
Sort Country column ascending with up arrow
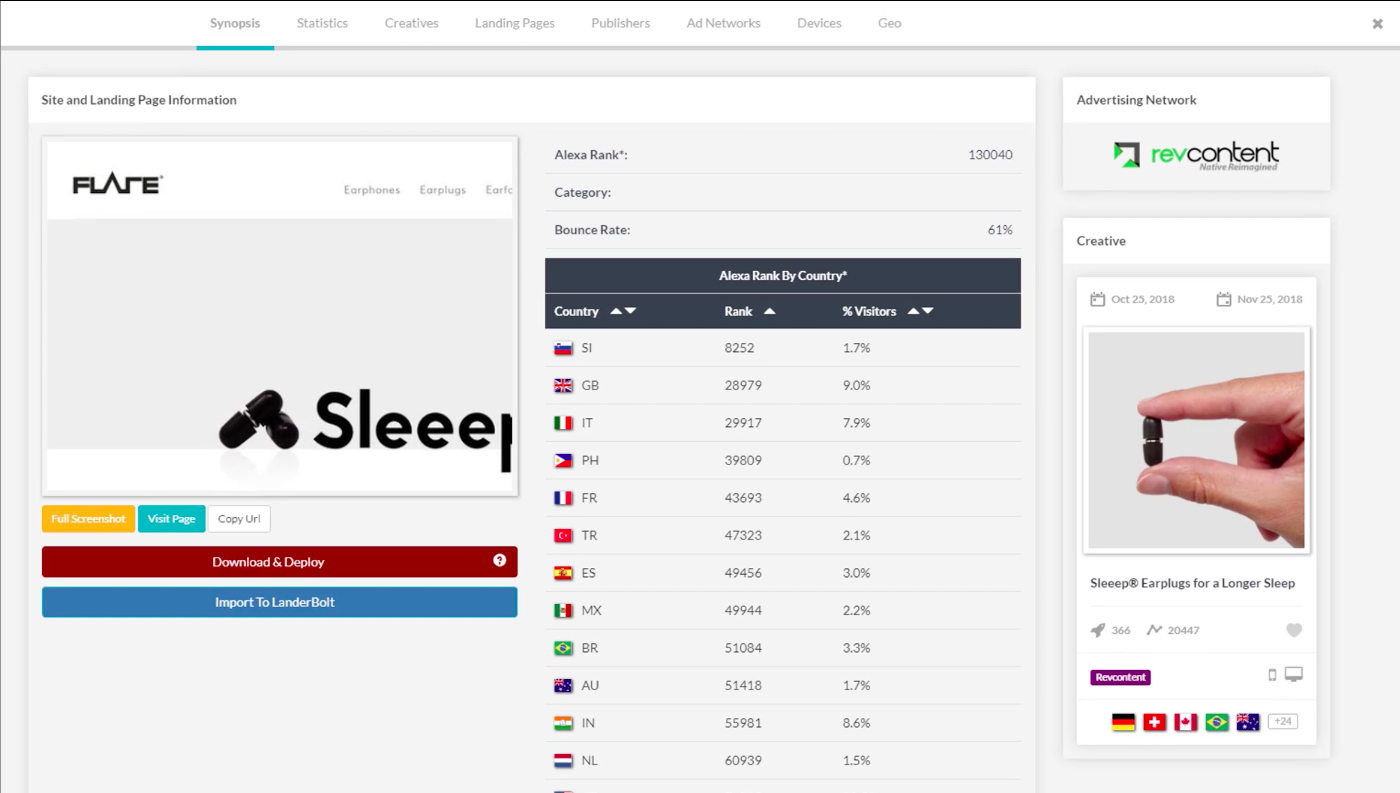[616, 311]
